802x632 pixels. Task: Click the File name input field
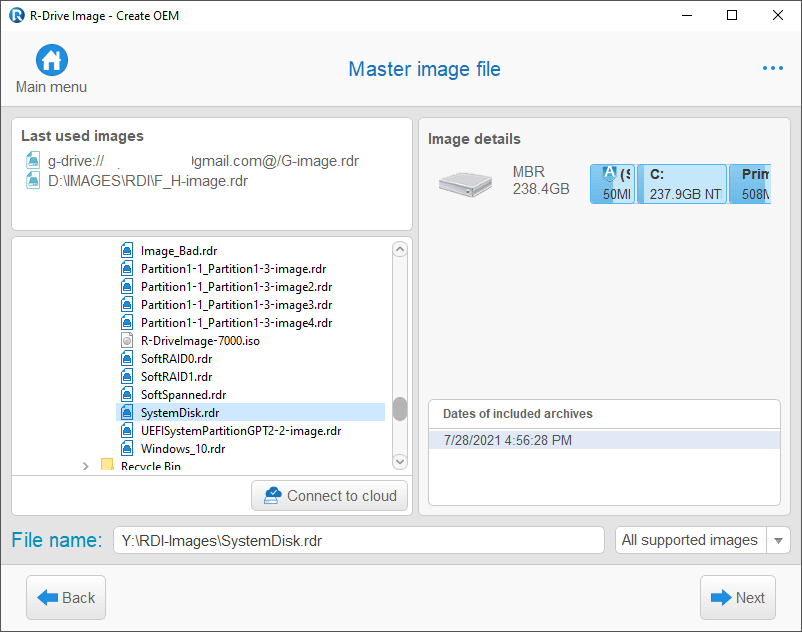359,540
